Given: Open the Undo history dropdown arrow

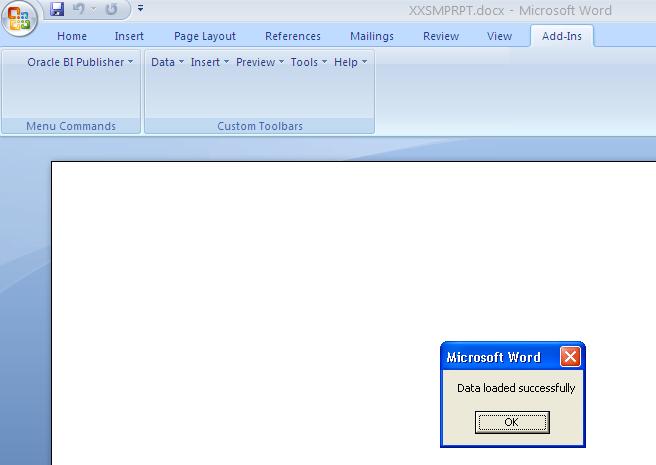Looking at the screenshot, I should tap(93, 9).
